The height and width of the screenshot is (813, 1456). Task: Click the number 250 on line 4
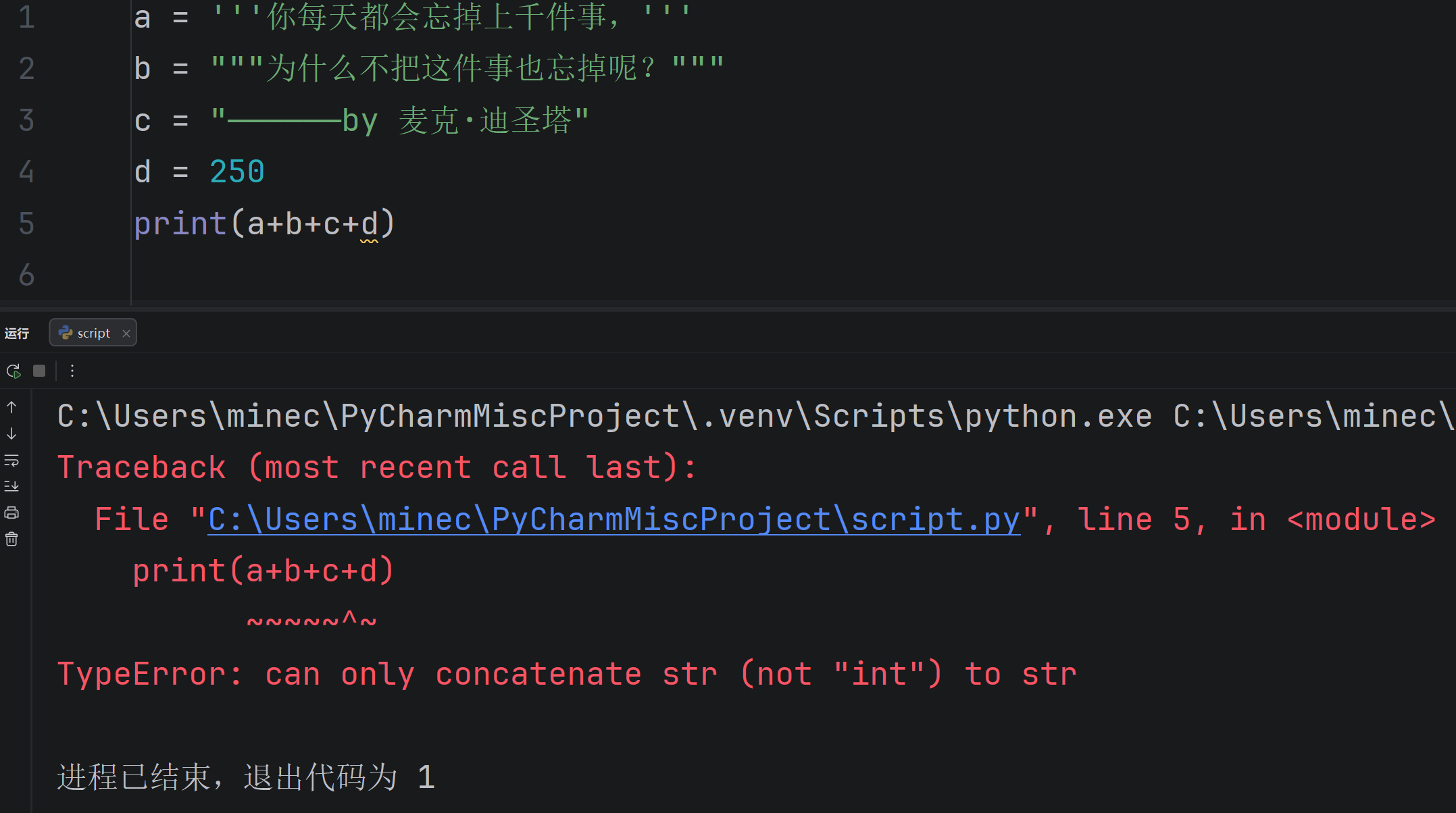[x=237, y=172]
